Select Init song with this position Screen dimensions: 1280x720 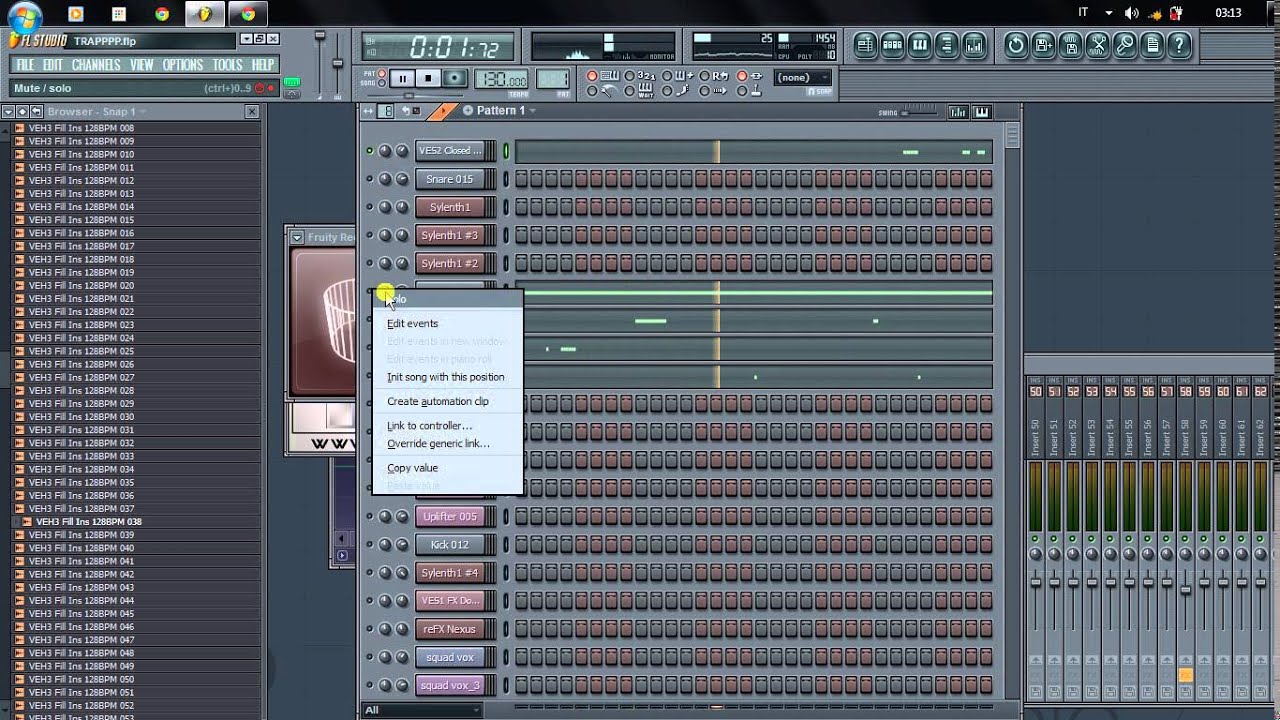click(445, 377)
